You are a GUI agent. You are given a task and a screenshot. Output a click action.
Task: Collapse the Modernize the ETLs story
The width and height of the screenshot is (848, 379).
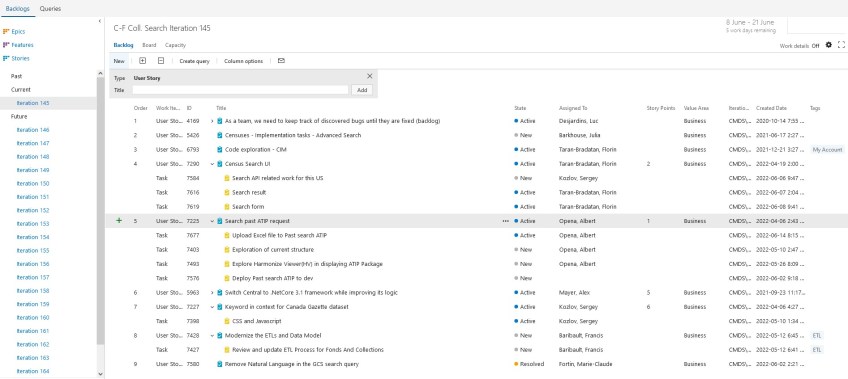tap(213, 336)
